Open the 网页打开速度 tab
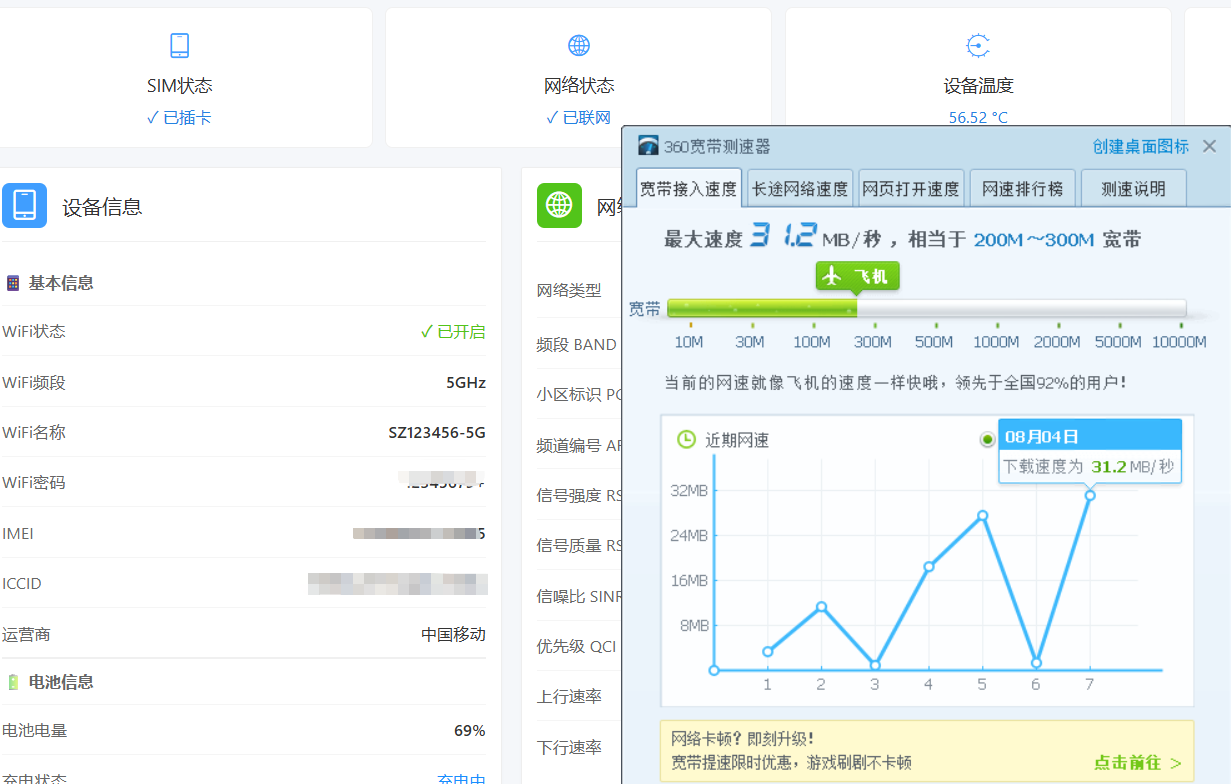Viewport: 1231px width, 784px height. click(911, 188)
